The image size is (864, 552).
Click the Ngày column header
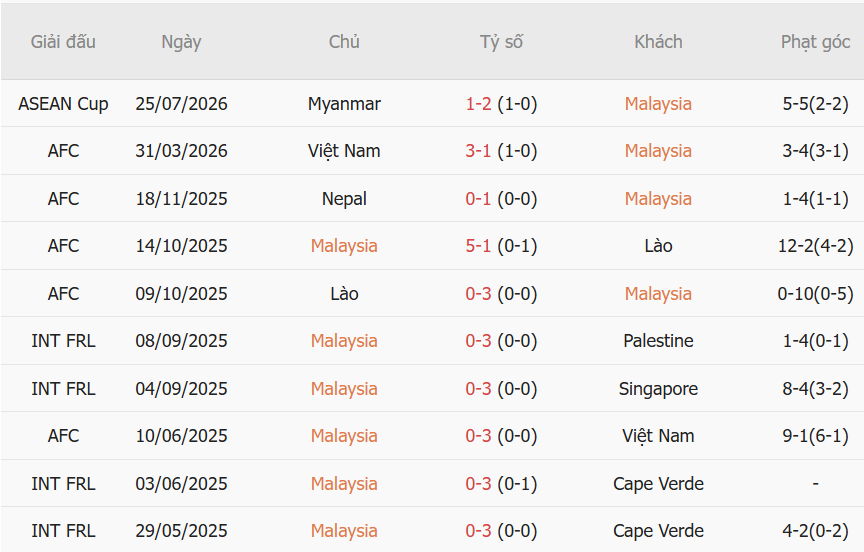tap(181, 42)
